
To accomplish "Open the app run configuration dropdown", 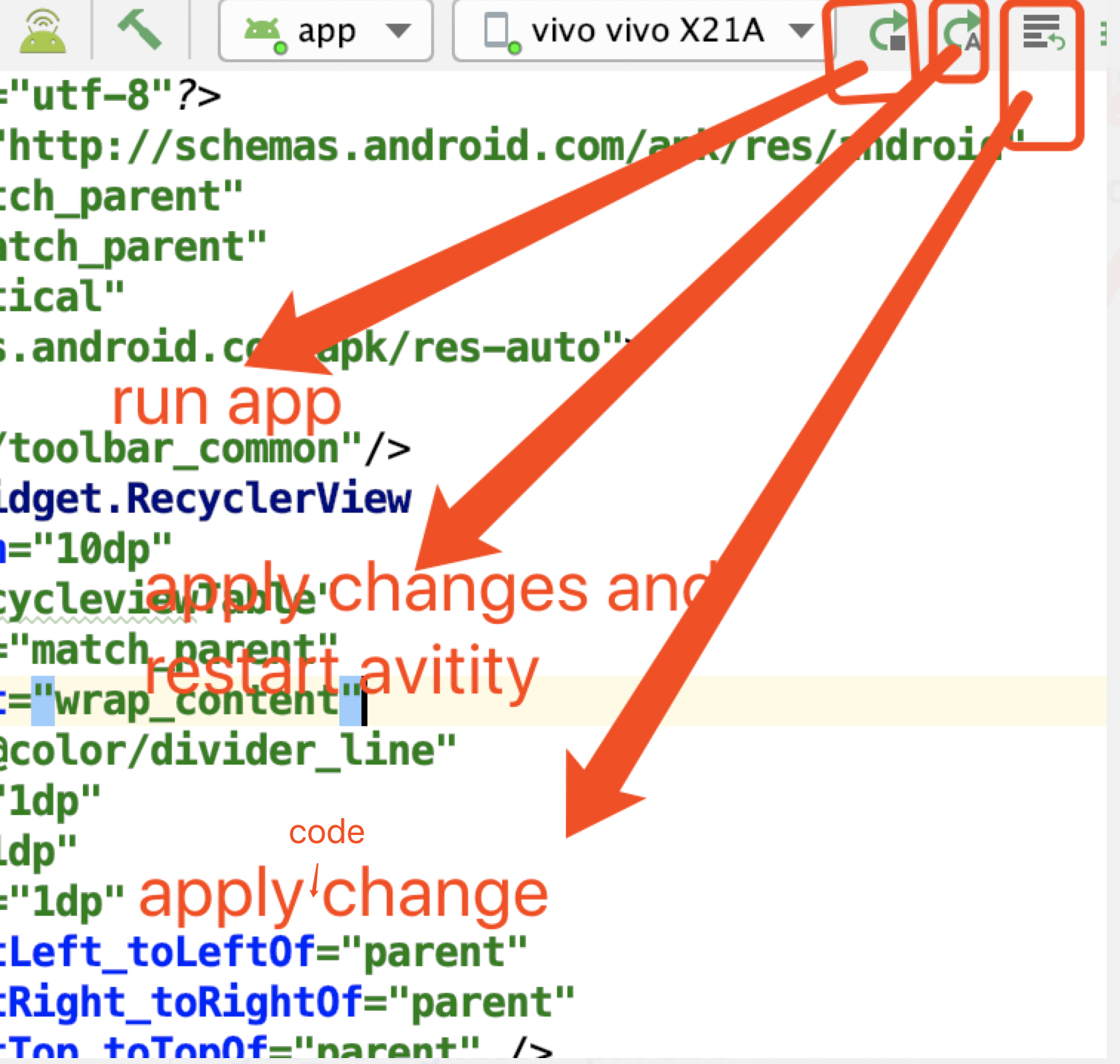I will pyautogui.click(x=326, y=31).
